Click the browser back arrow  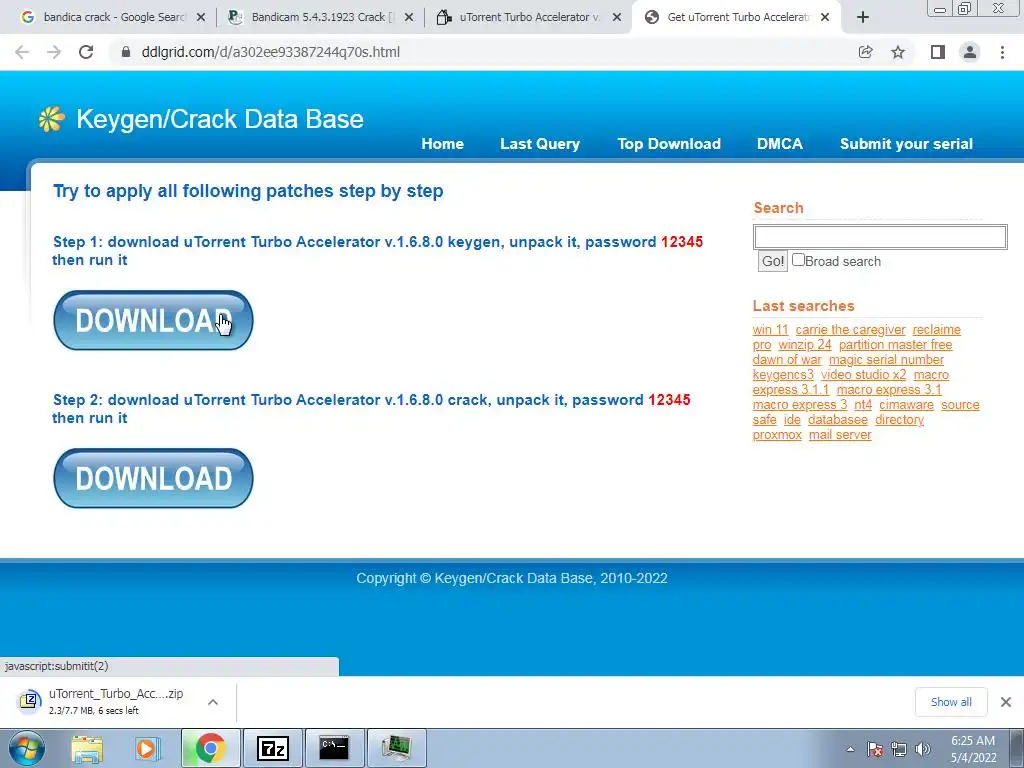(x=22, y=52)
